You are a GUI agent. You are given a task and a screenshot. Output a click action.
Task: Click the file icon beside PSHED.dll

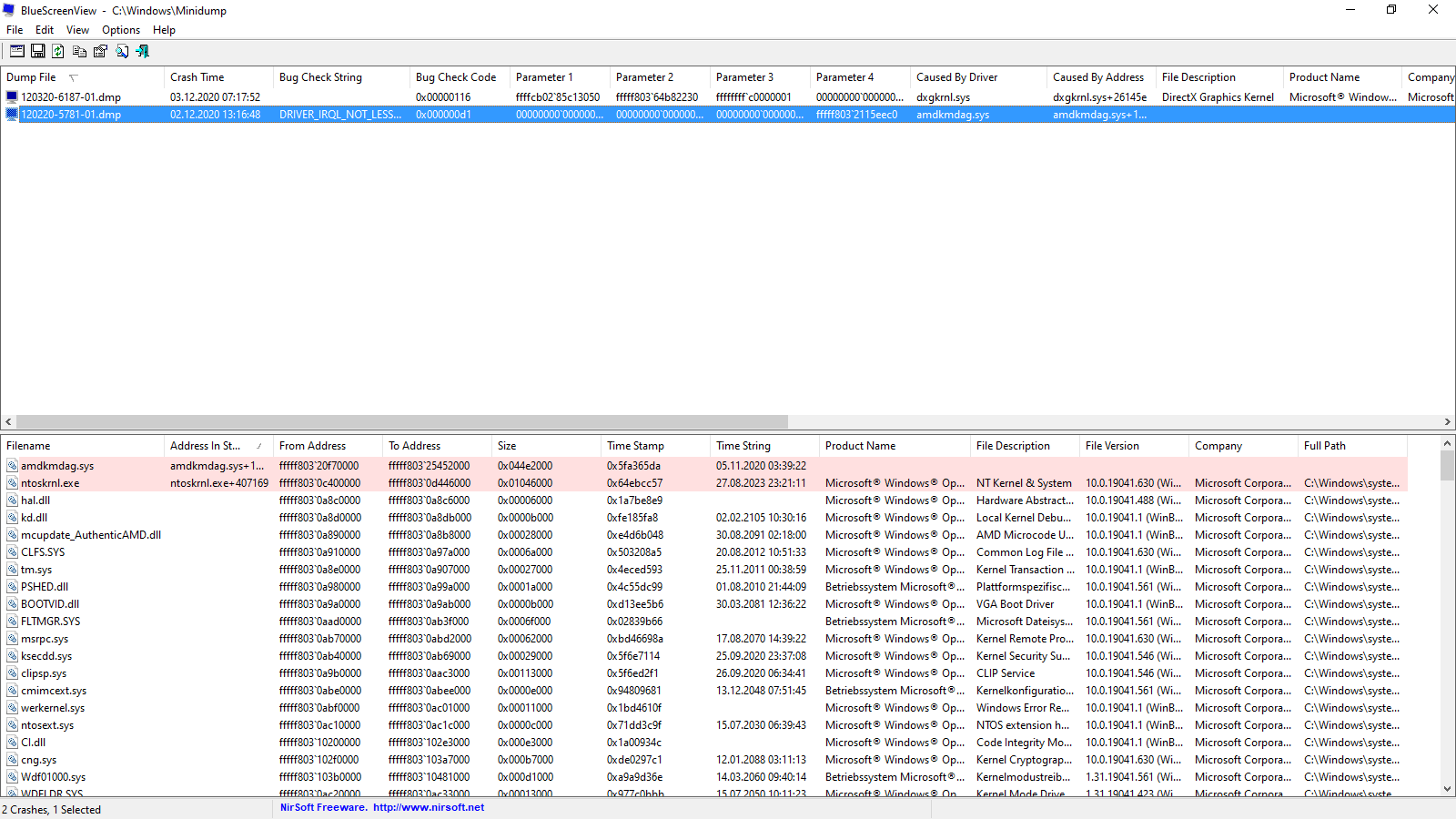(12, 587)
